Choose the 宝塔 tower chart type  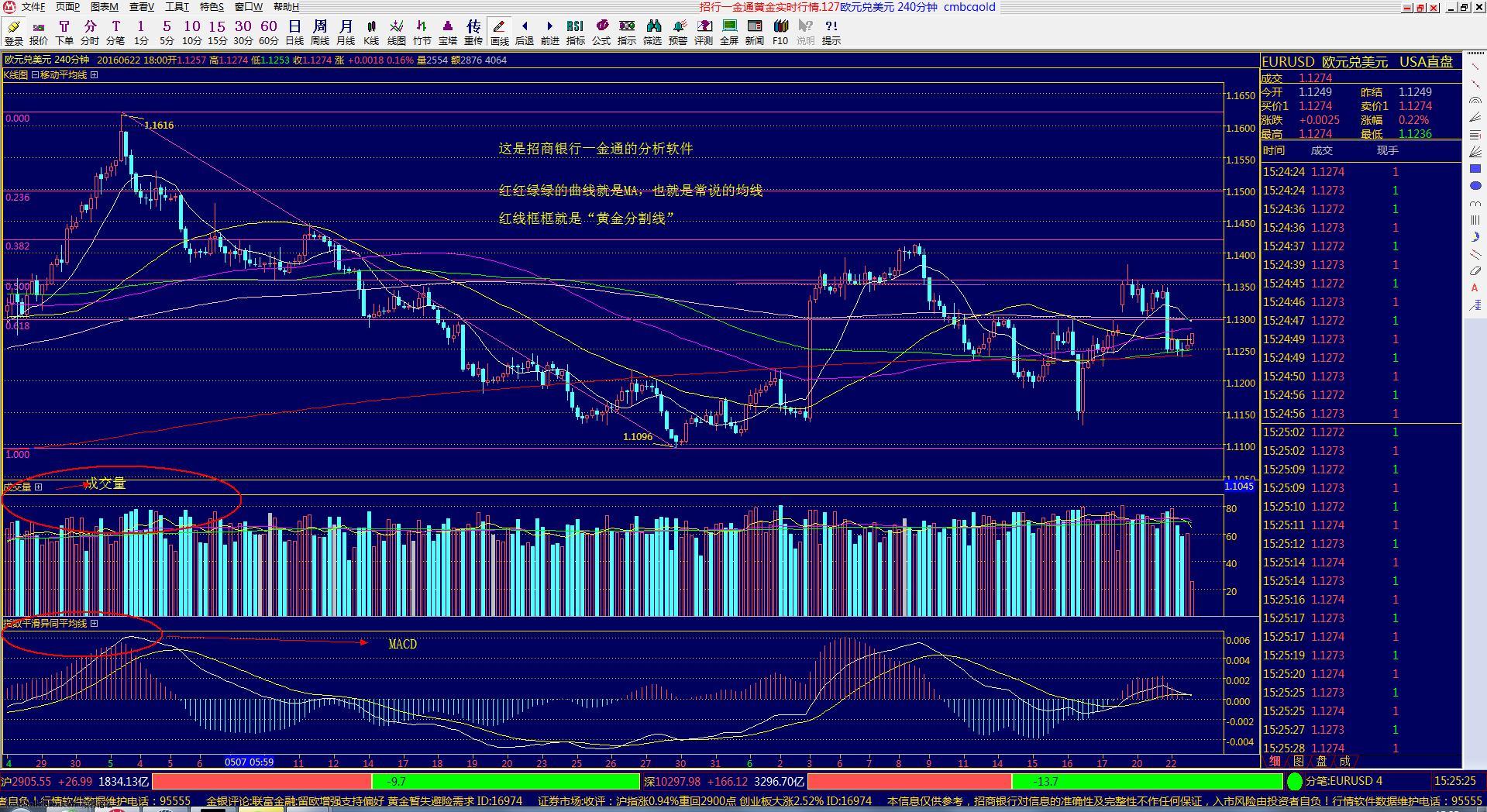448,33
